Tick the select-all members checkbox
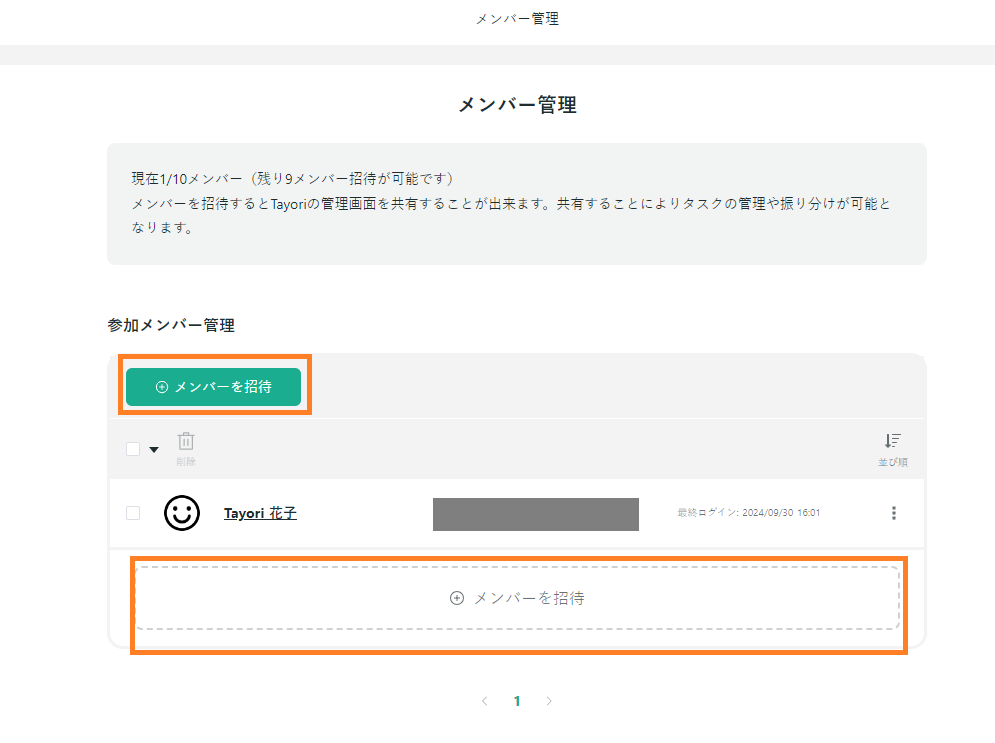This screenshot has height=743, width=995. (133, 449)
